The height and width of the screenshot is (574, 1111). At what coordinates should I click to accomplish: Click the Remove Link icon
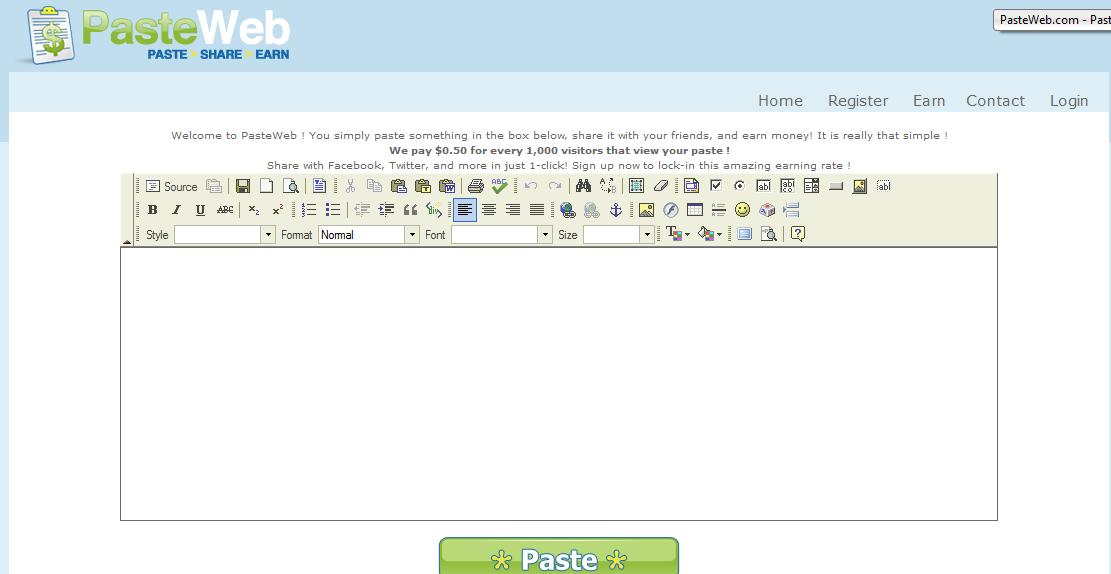point(592,210)
